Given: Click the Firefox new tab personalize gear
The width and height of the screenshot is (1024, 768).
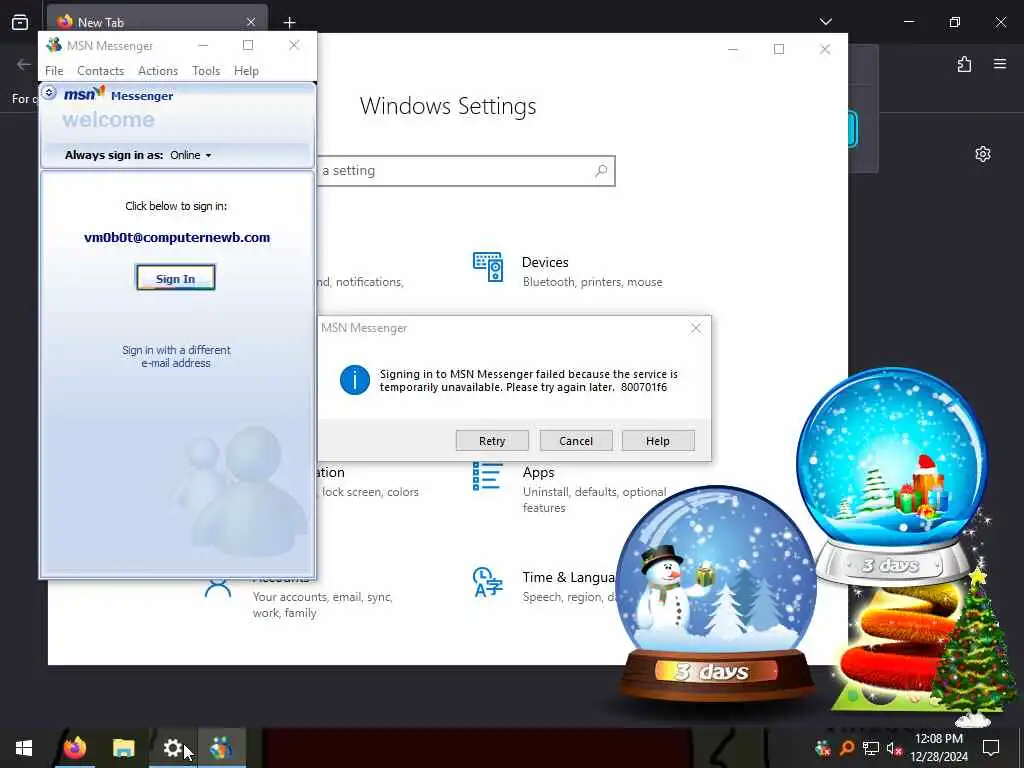Looking at the screenshot, I should click(983, 154).
